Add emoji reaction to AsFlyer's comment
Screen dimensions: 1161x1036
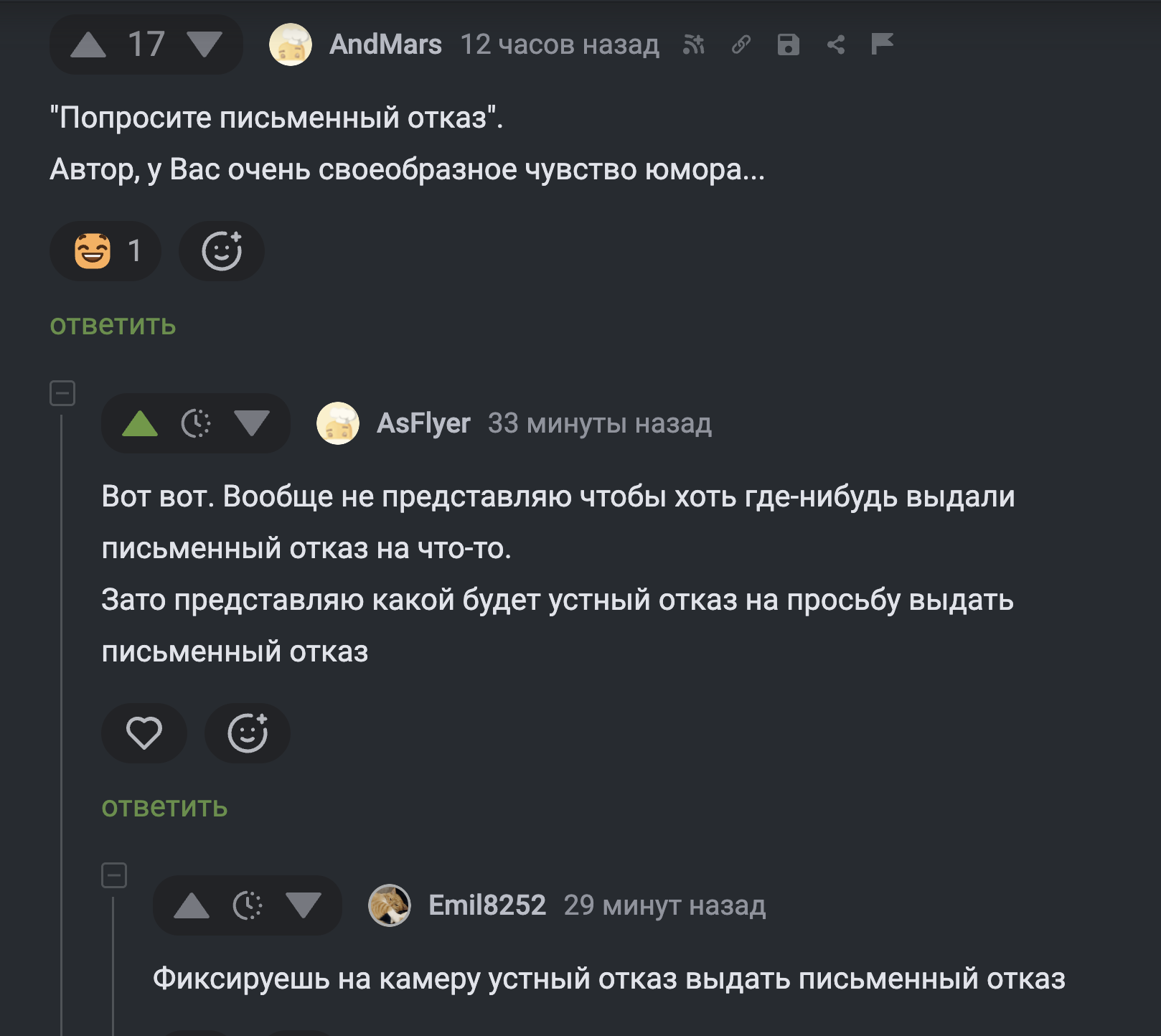[248, 733]
